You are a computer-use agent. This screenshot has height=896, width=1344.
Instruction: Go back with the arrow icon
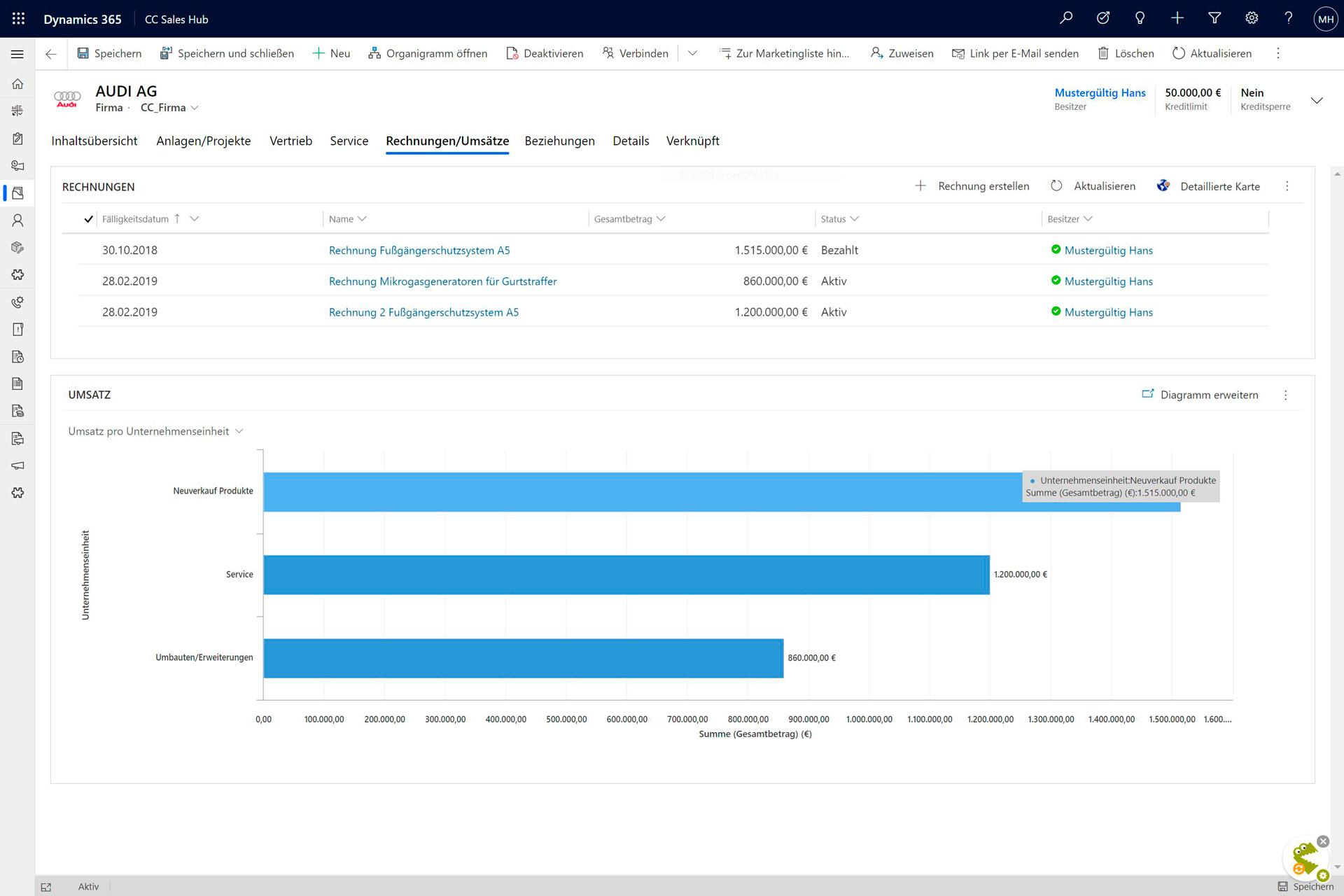click(51, 54)
